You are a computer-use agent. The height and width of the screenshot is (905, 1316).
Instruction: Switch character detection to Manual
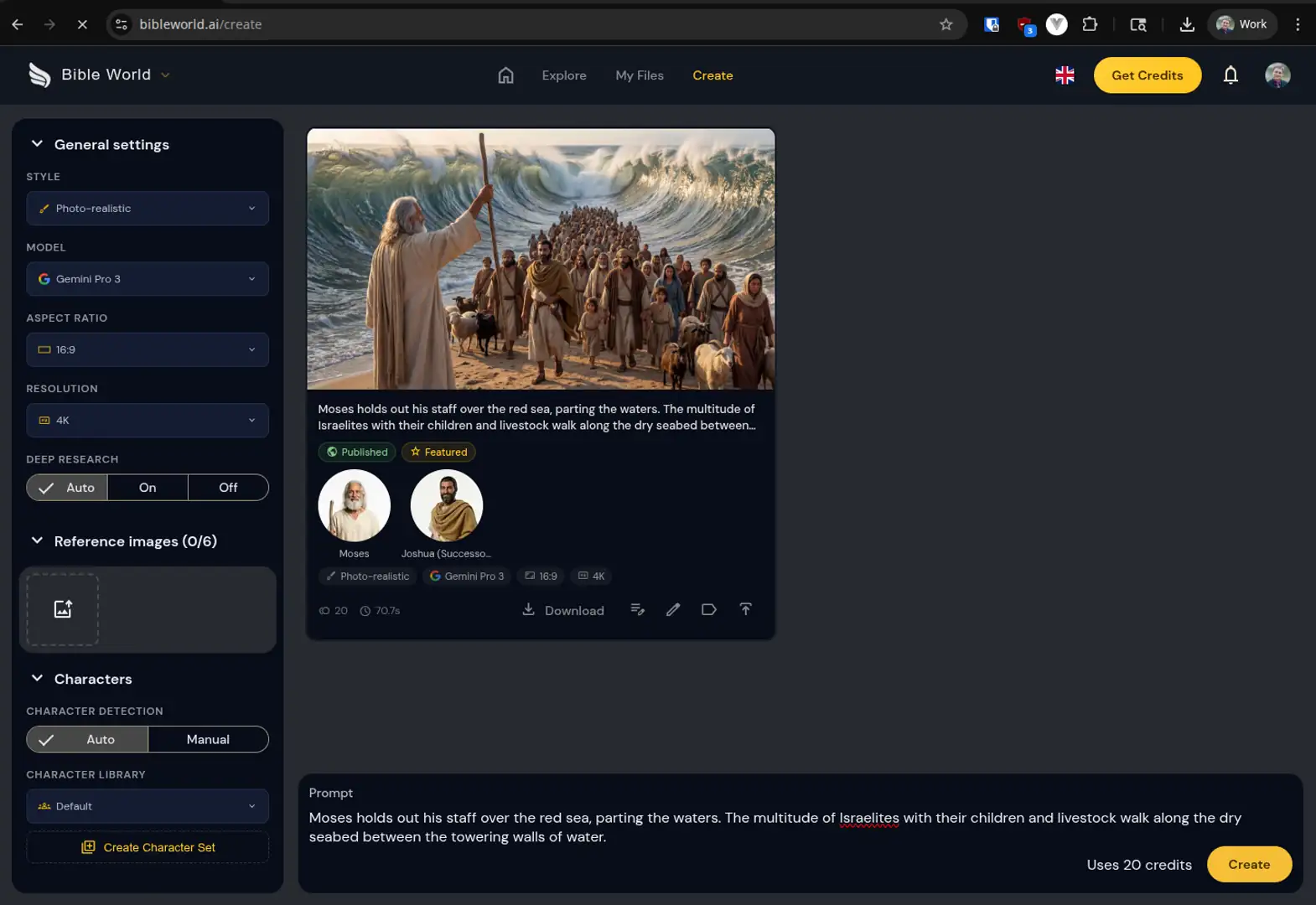pos(208,739)
